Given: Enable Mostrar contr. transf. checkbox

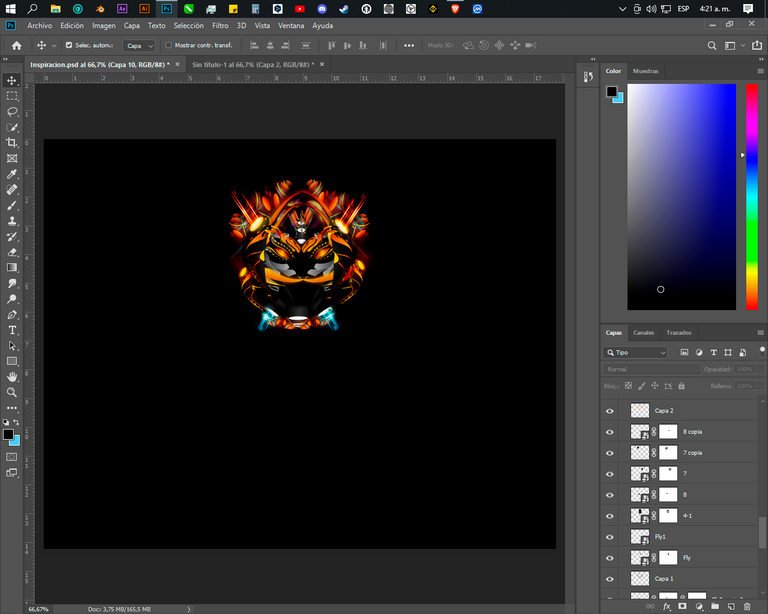Looking at the screenshot, I should pos(168,45).
